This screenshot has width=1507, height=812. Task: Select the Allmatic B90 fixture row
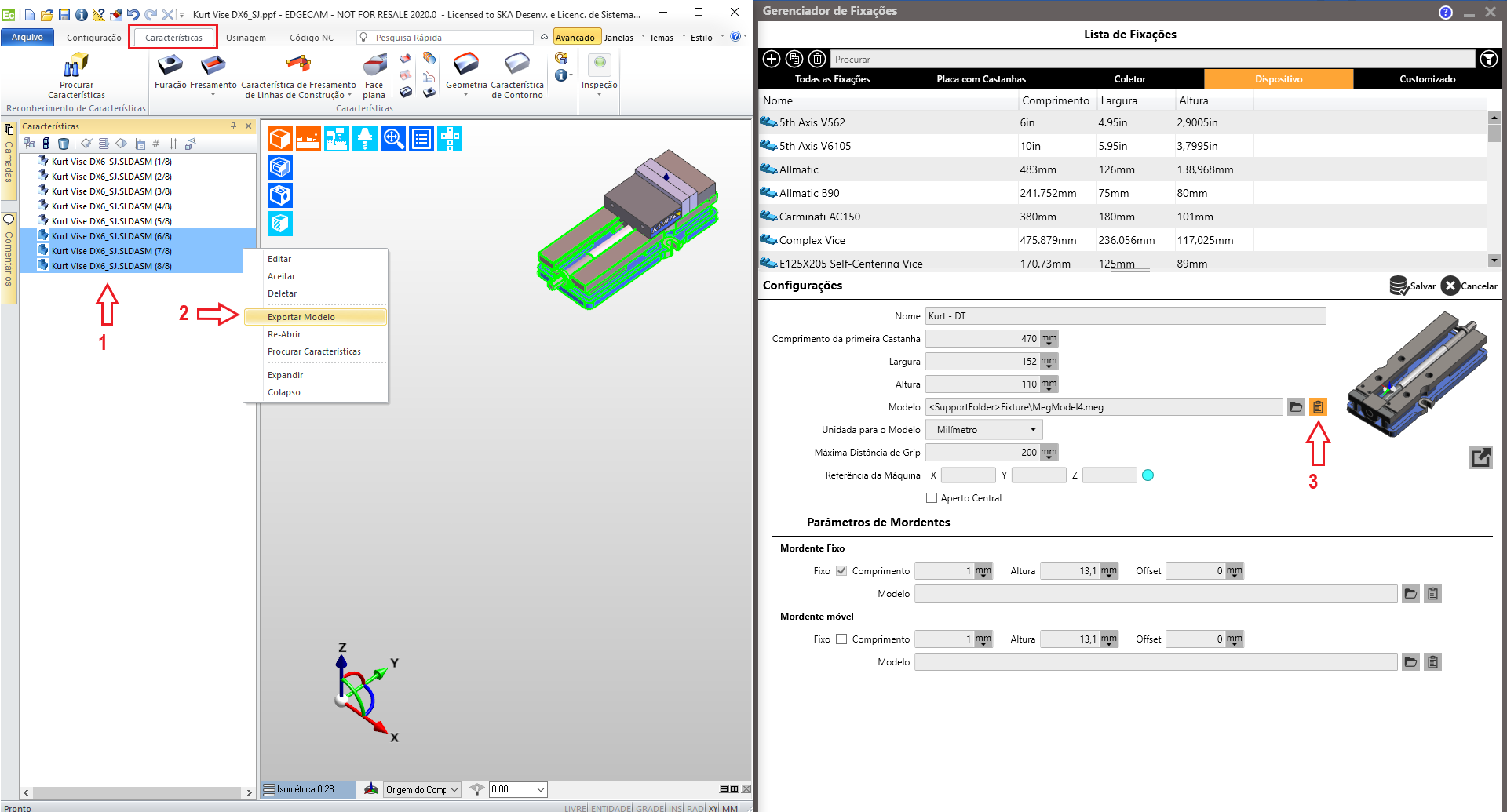pos(1123,193)
